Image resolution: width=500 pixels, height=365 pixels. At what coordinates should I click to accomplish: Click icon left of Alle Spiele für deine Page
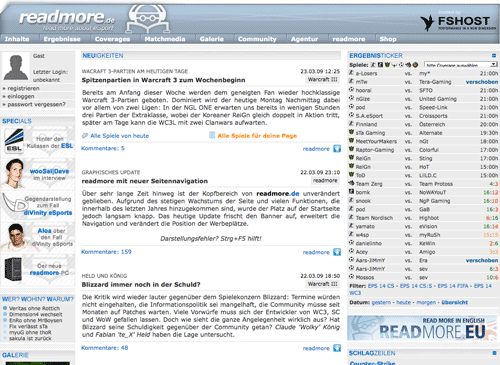coord(212,135)
